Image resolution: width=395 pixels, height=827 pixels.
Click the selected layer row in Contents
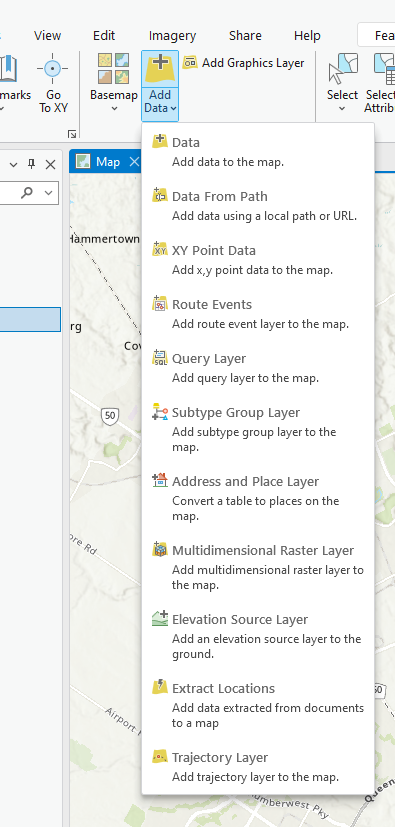[30, 320]
